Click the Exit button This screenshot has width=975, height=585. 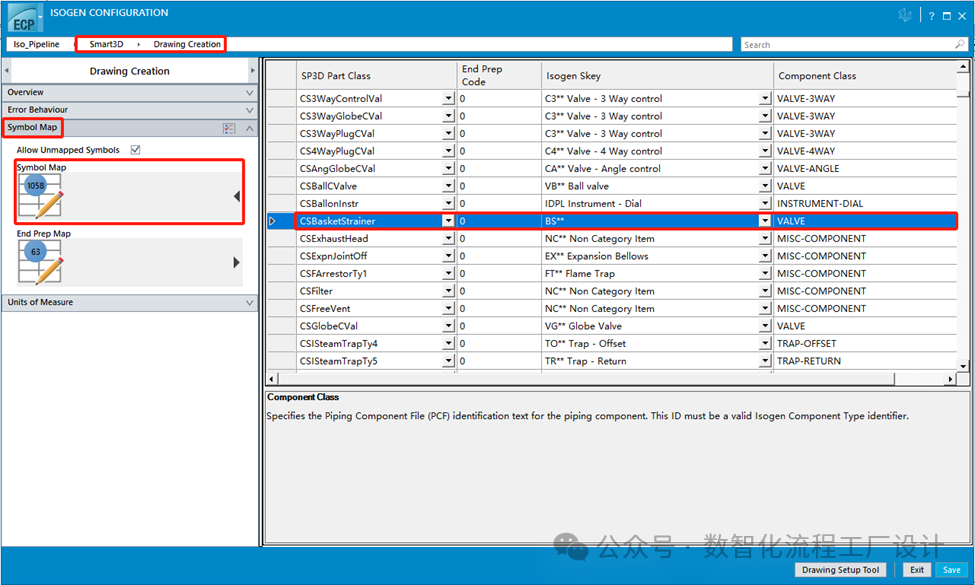[917, 569]
